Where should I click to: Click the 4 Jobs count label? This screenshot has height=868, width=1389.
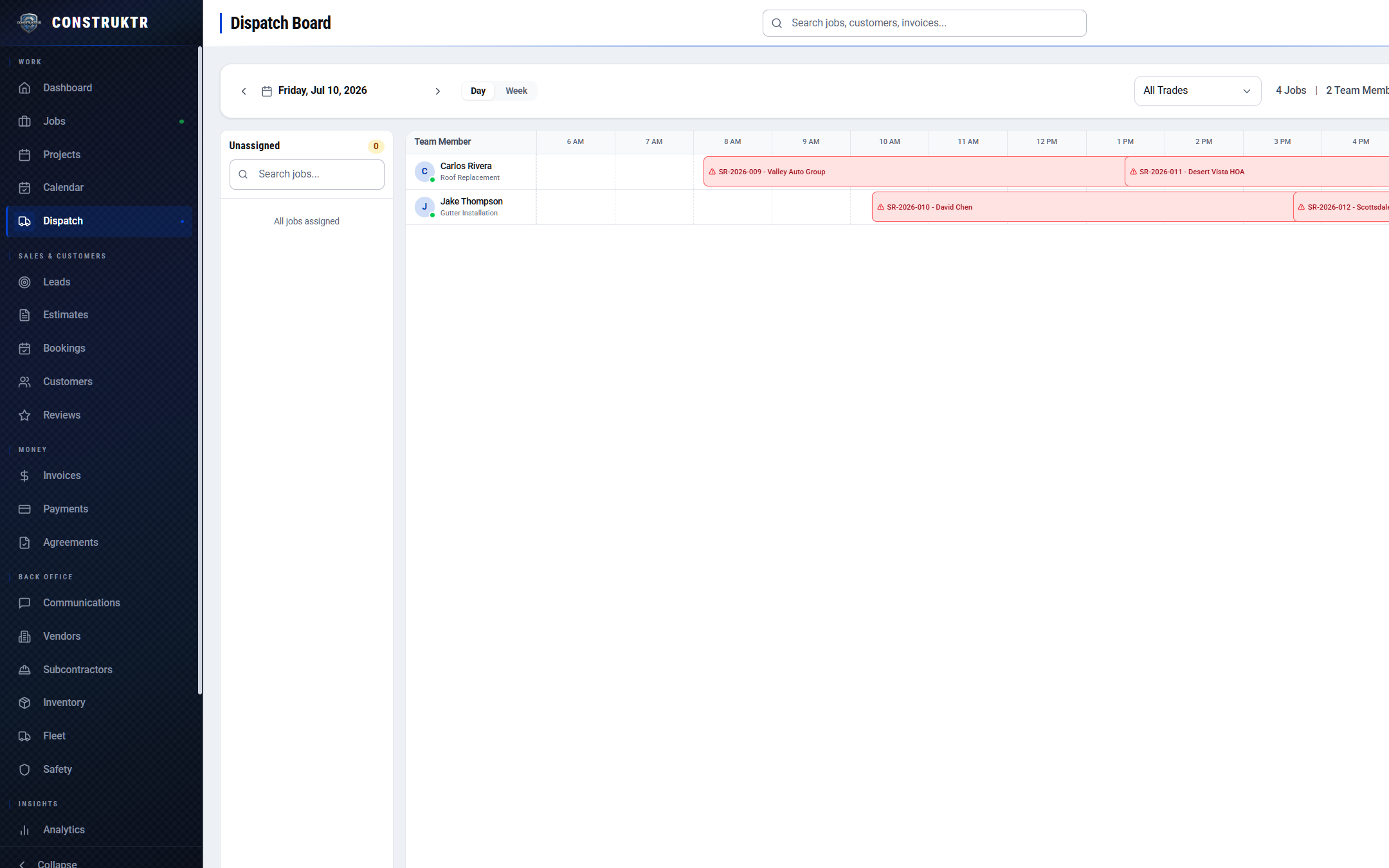click(x=1291, y=91)
